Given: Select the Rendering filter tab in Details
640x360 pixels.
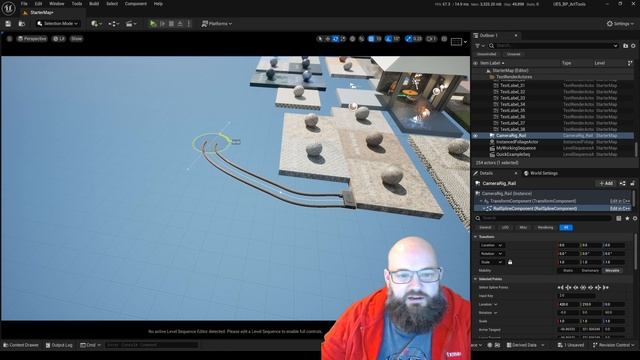Looking at the screenshot, I should pyautogui.click(x=545, y=227).
